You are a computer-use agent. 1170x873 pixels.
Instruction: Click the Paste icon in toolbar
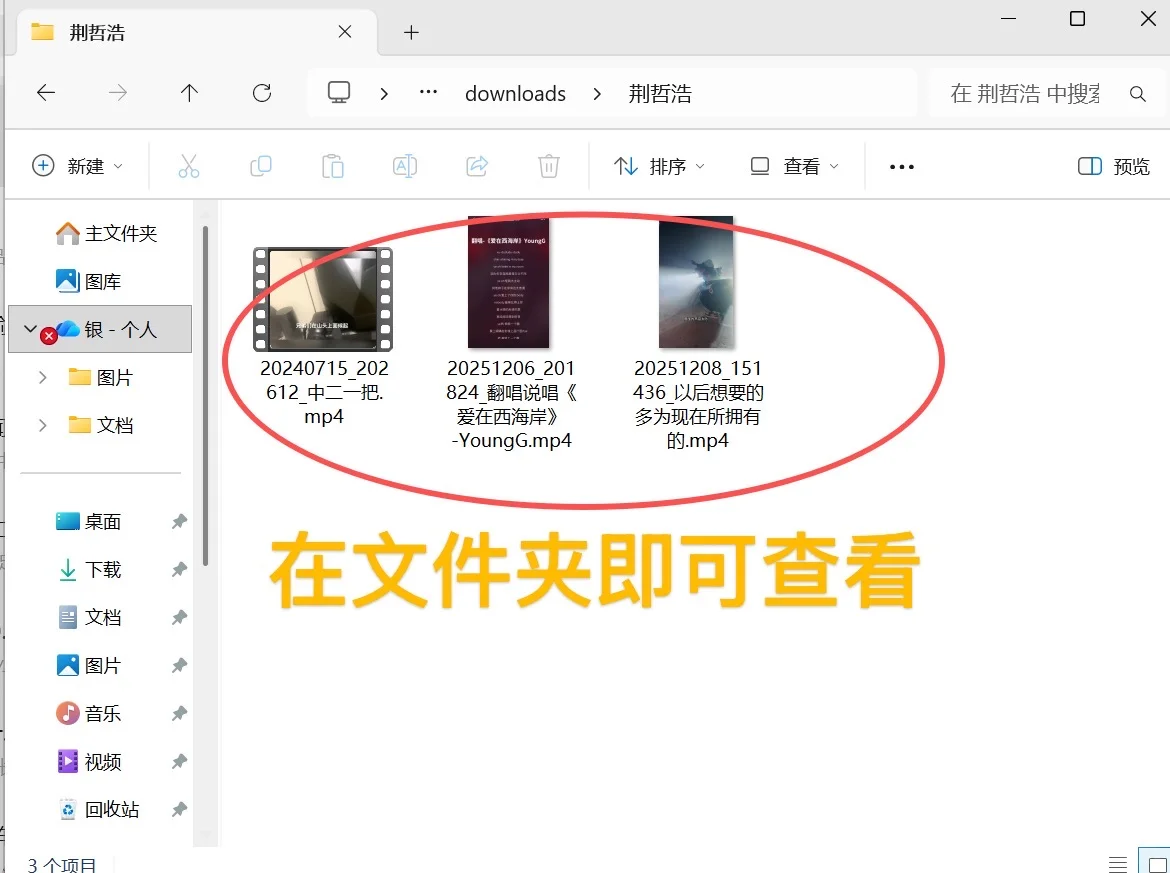coord(333,166)
